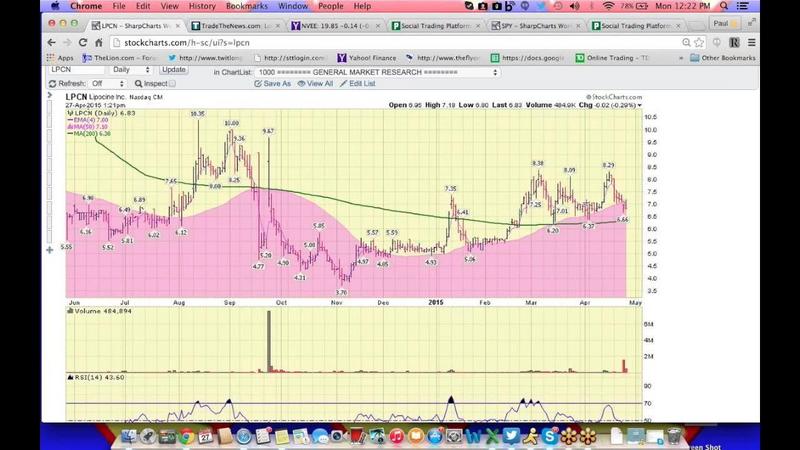Open the volume control in menu bar
This screenshot has height=450, width=800.
574,6
